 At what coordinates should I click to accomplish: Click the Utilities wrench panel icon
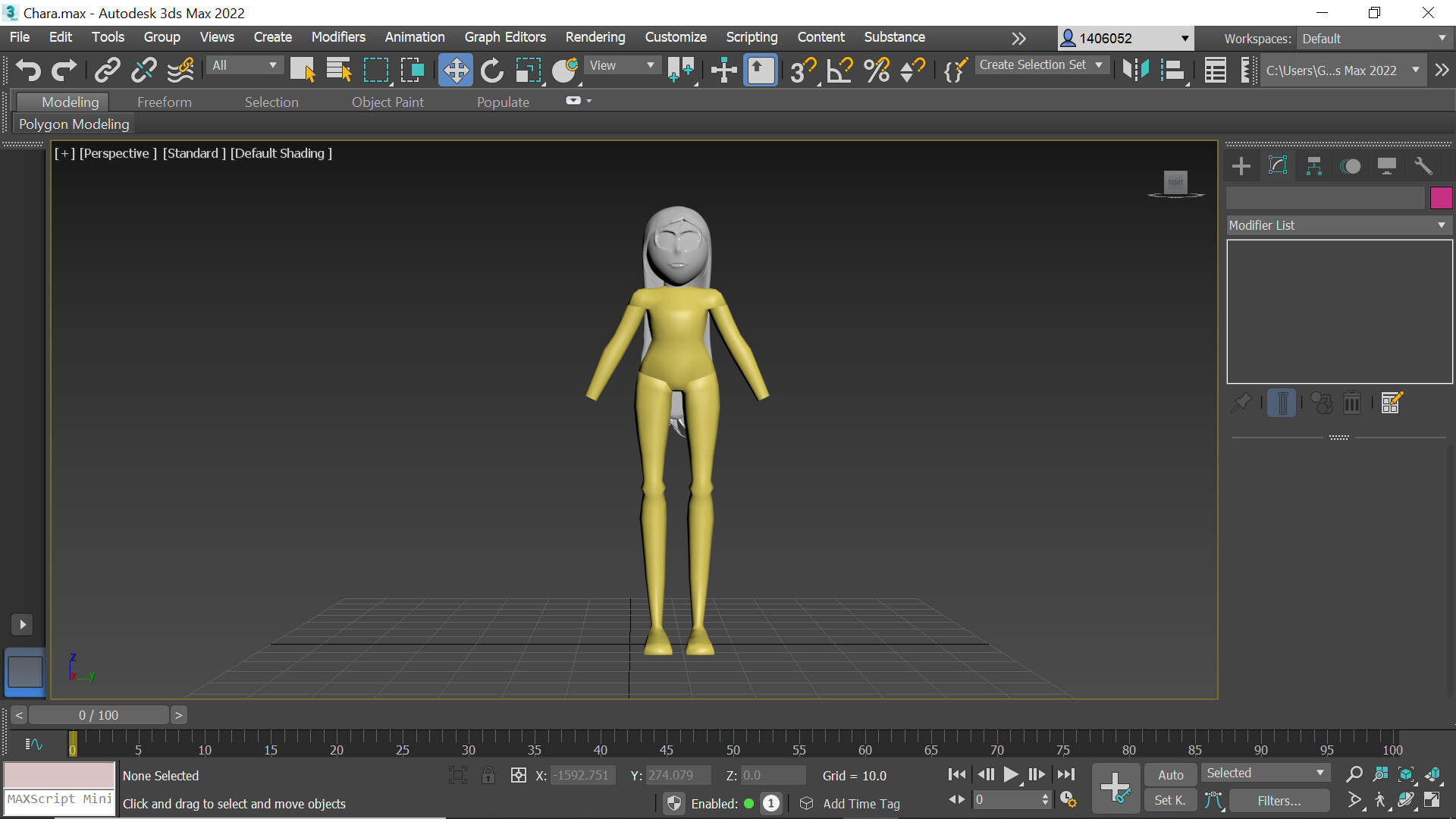[1423, 165]
